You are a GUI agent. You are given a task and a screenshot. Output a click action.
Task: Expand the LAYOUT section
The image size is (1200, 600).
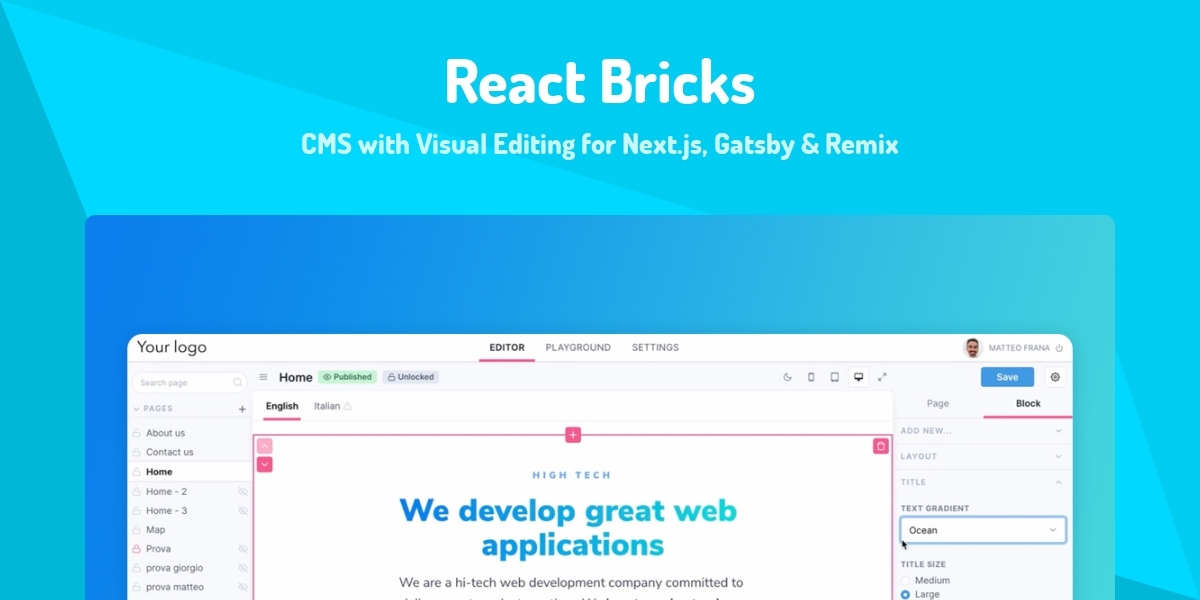pos(982,456)
